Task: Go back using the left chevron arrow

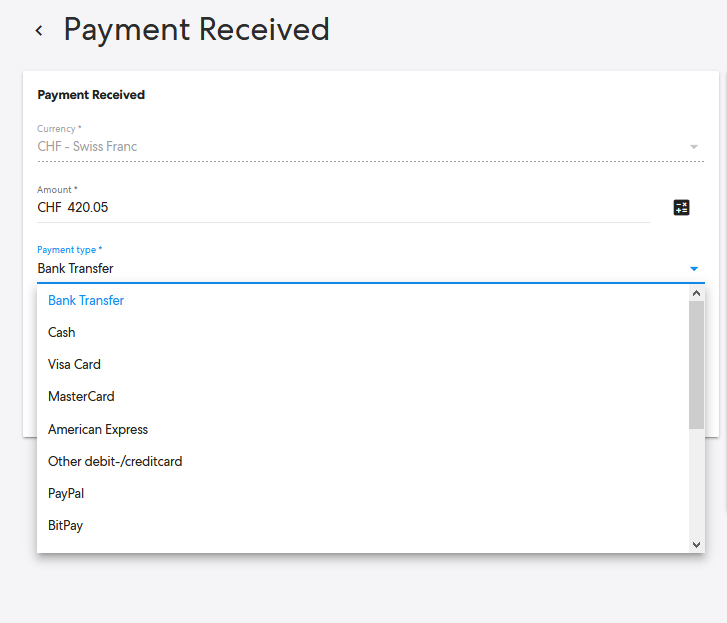Action: pyautogui.click(x=39, y=31)
